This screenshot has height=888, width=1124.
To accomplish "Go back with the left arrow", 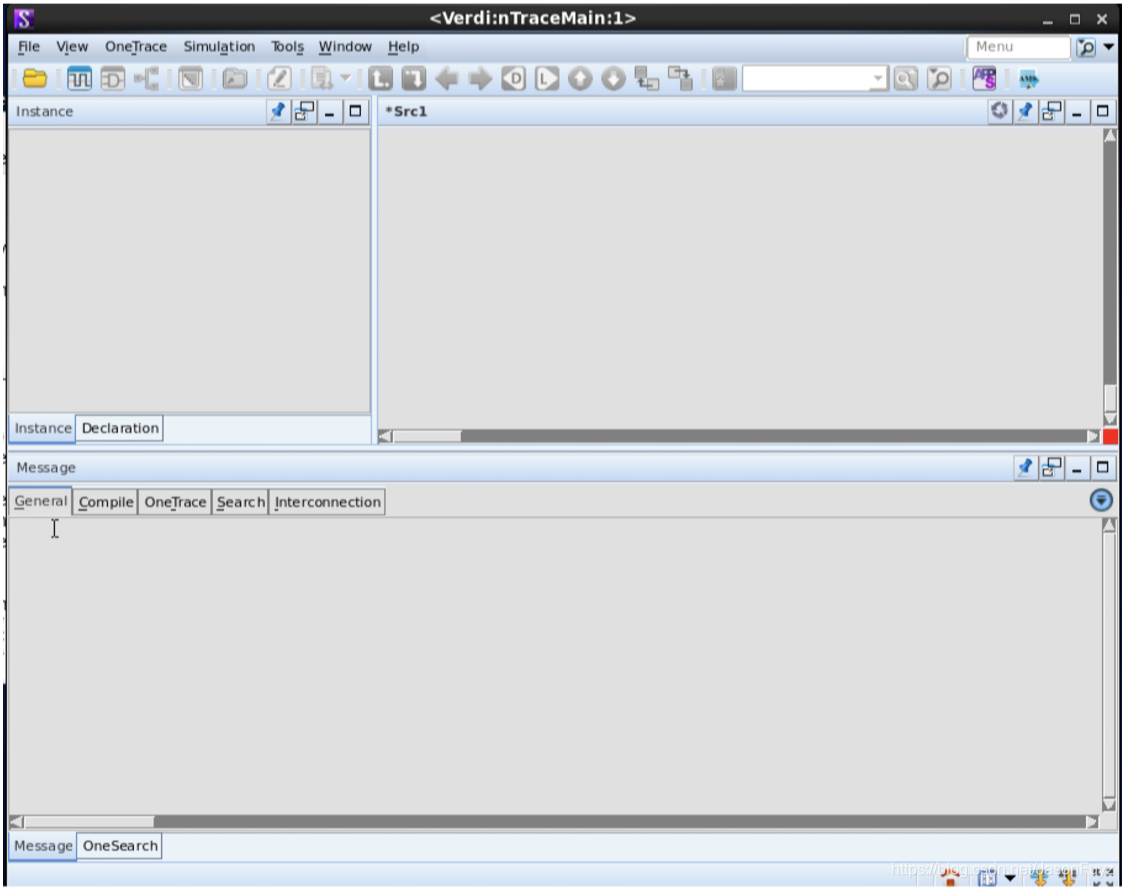I will 447,79.
